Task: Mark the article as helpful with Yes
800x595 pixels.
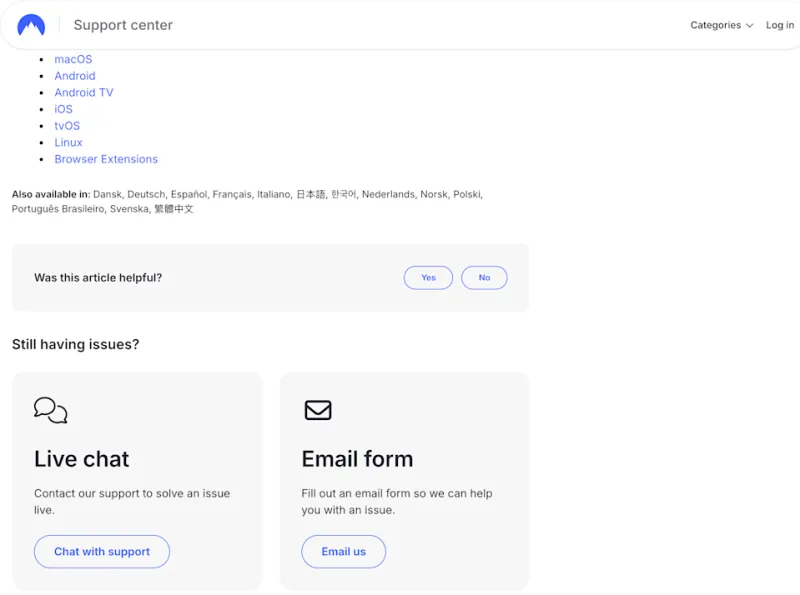Action: pyautogui.click(x=428, y=277)
